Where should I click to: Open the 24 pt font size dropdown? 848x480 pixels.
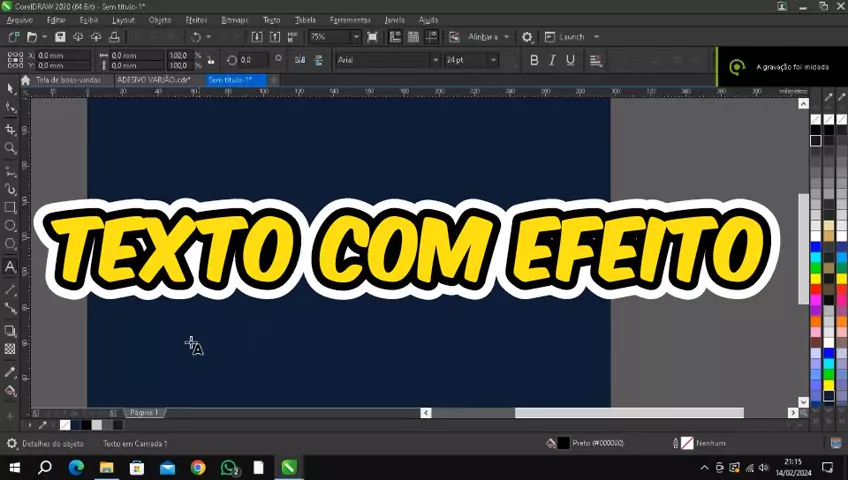coord(493,60)
